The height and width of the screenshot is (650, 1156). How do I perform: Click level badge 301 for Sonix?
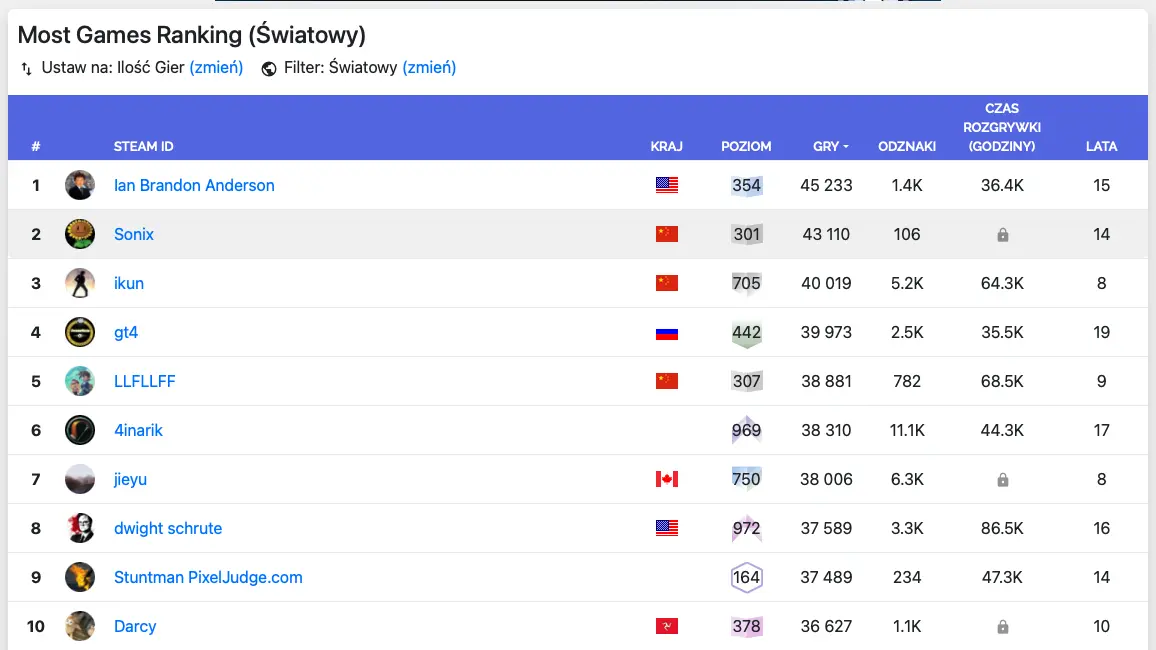point(746,234)
